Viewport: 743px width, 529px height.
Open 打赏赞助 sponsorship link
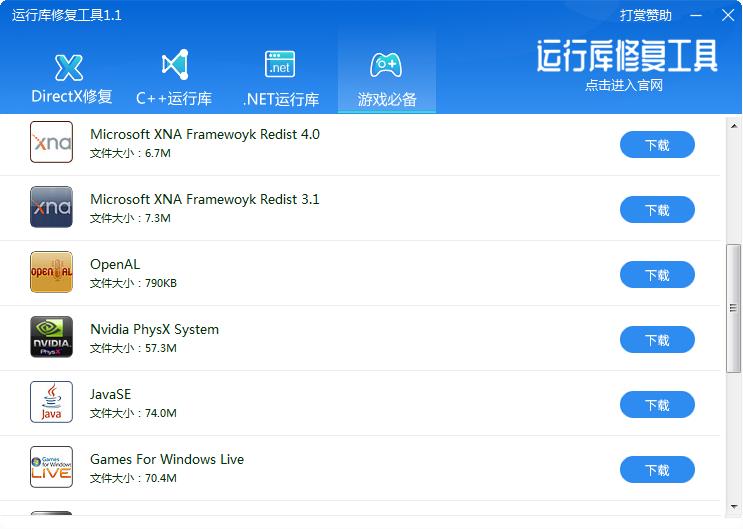pos(646,15)
